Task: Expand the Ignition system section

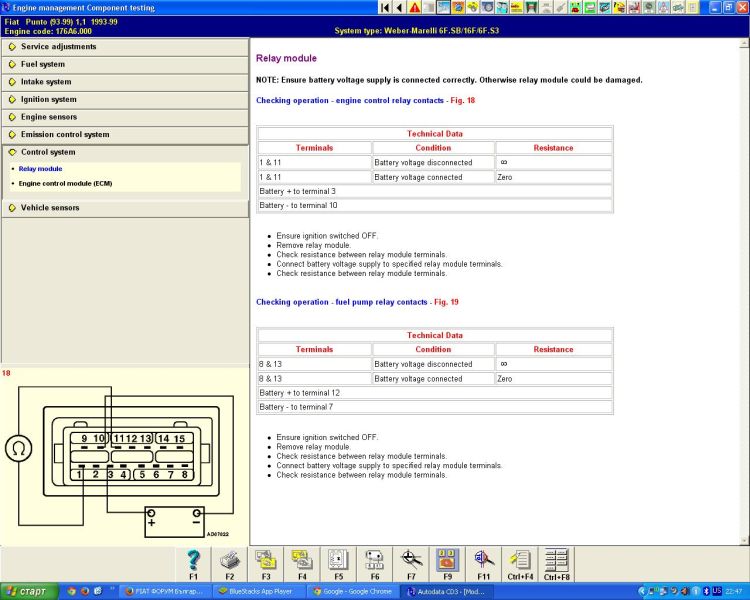Action: (x=48, y=100)
